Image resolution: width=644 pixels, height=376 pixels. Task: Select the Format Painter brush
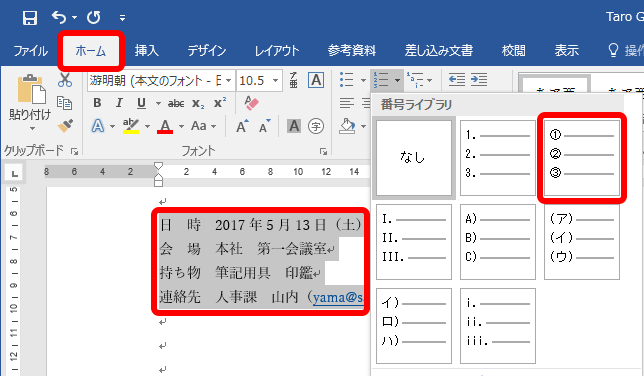pyautogui.click(x=65, y=126)
